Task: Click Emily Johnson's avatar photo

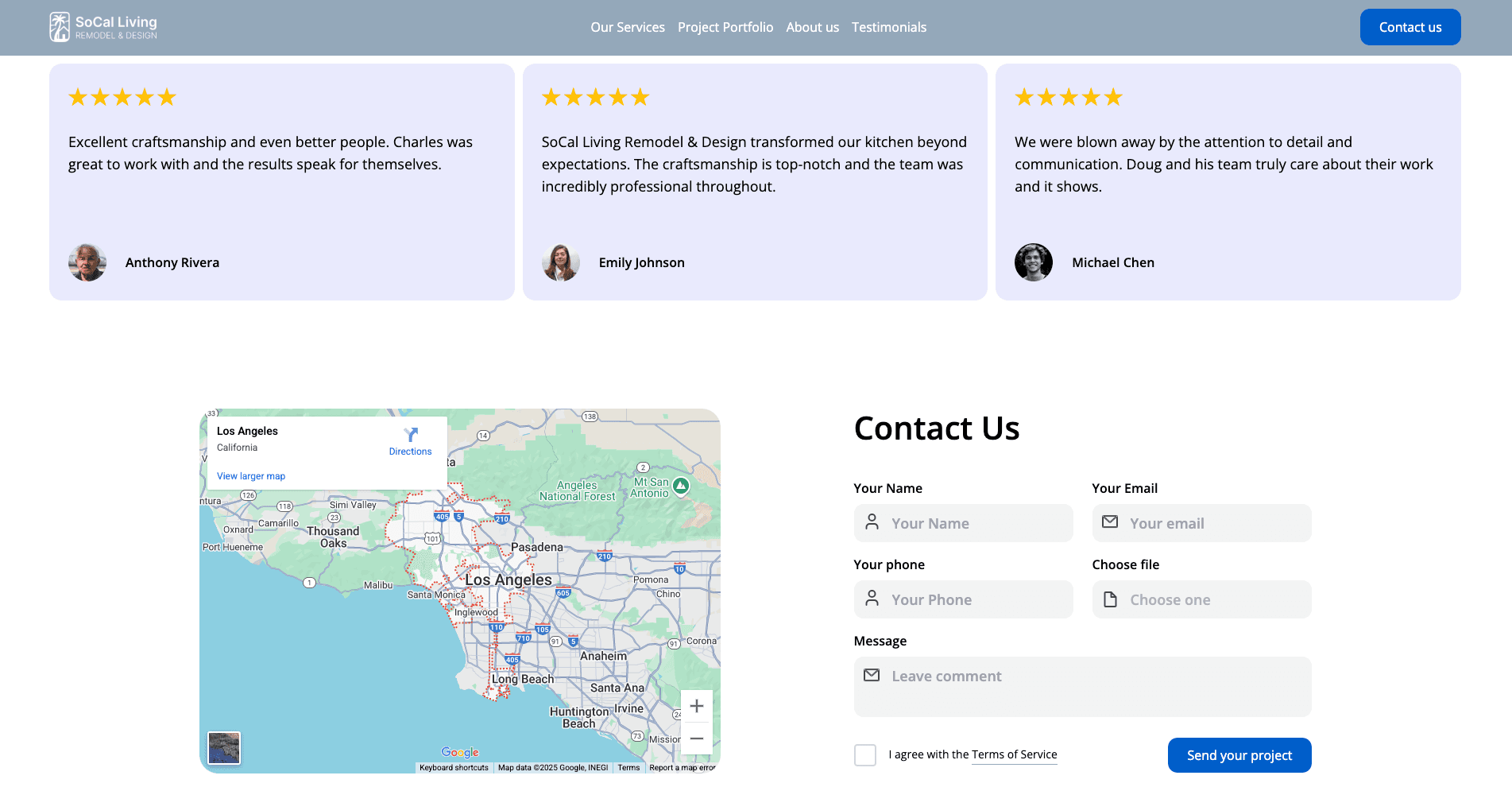Action: coord(561,262)
